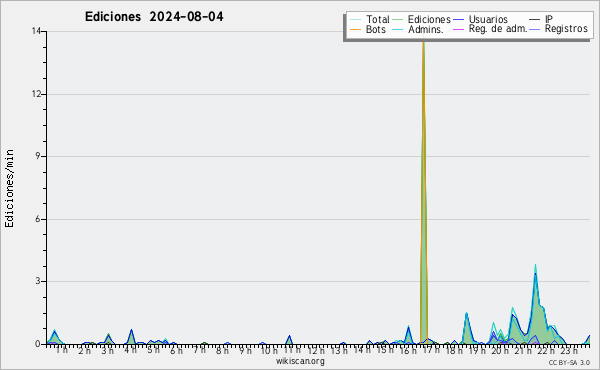Click the peak at 18-19 h
The image size is (600, 370).
[x=466, y=329]
